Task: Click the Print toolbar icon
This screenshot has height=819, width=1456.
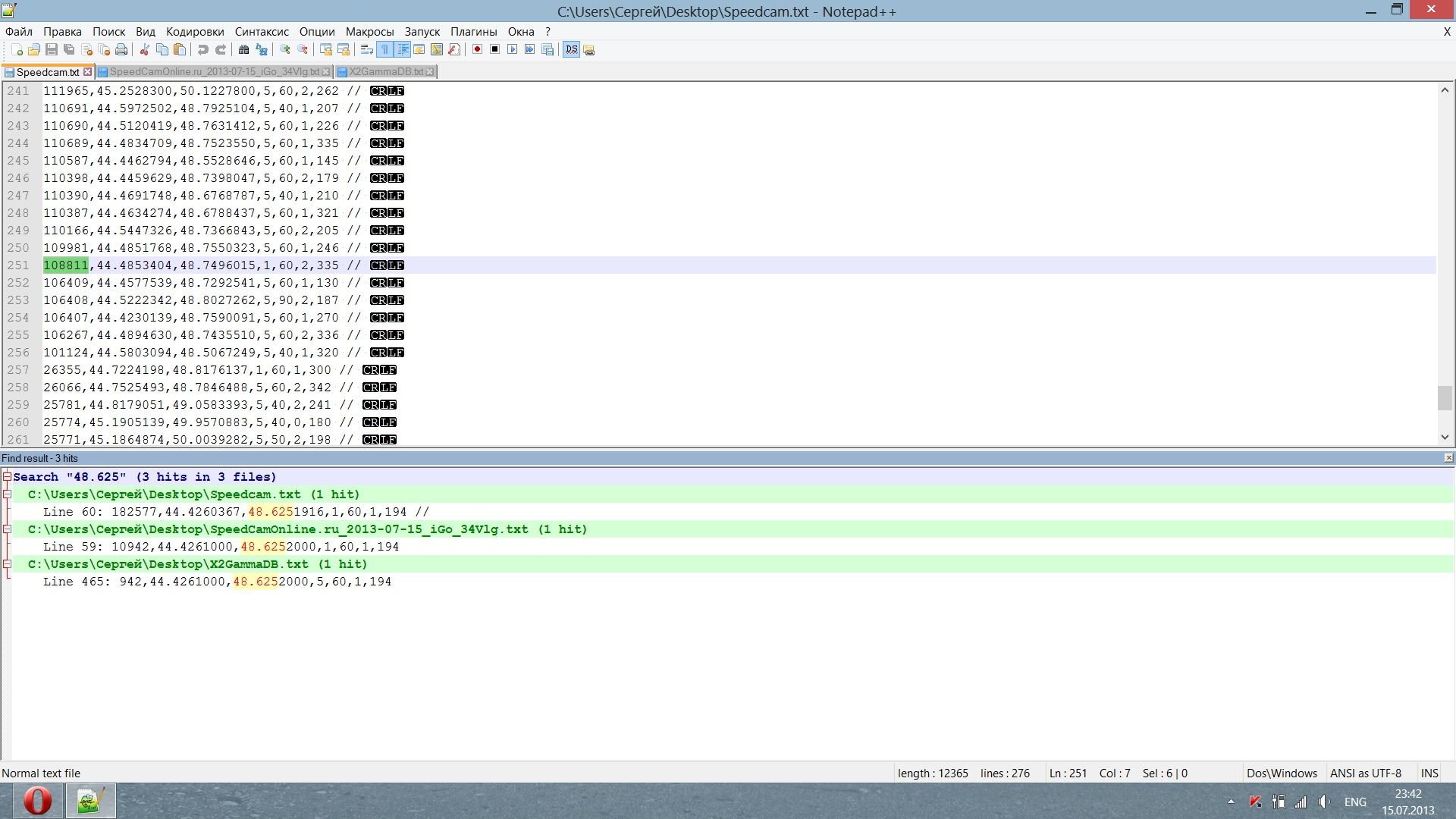Action: pyautogui.click(x=121, y=50)
